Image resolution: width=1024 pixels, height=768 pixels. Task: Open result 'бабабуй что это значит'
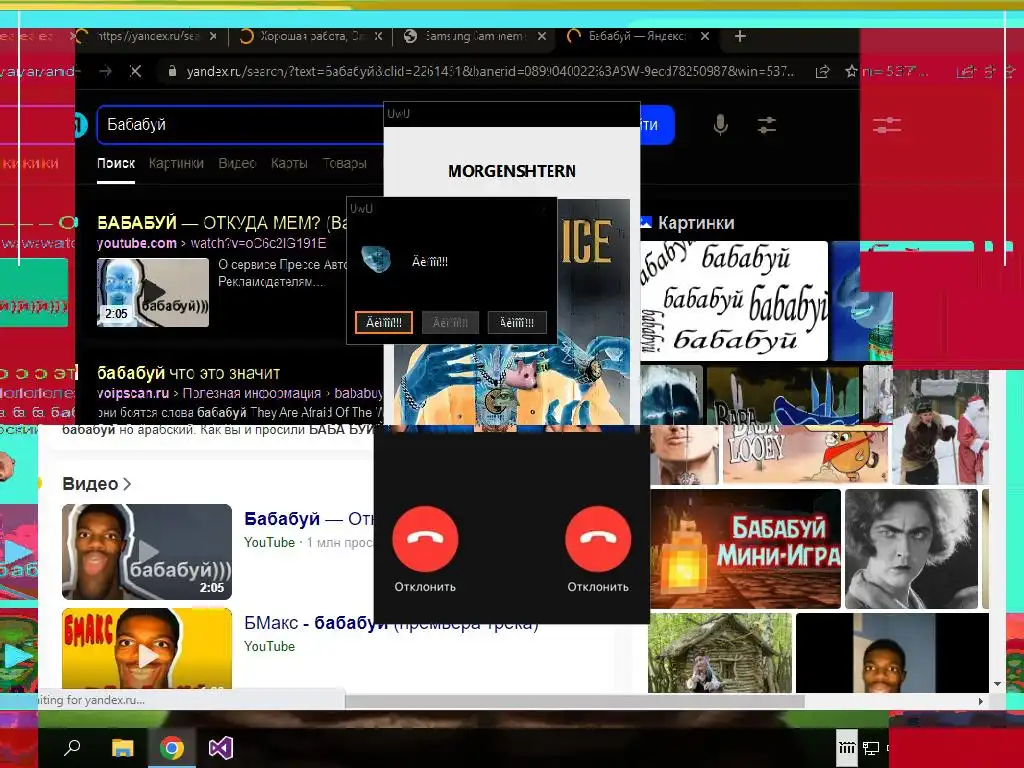[x=188, y=373]
